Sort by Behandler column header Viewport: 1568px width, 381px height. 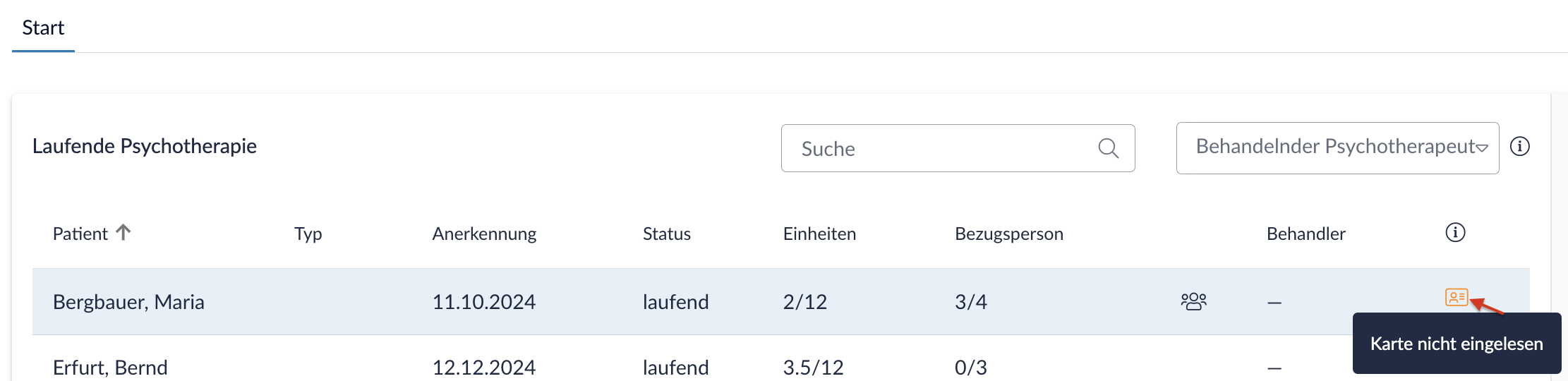coord(1305,234)
